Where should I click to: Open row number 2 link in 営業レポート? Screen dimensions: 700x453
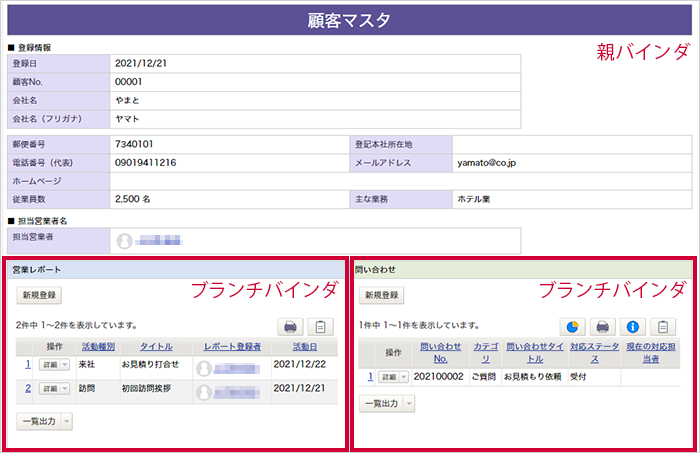(28, 389)
